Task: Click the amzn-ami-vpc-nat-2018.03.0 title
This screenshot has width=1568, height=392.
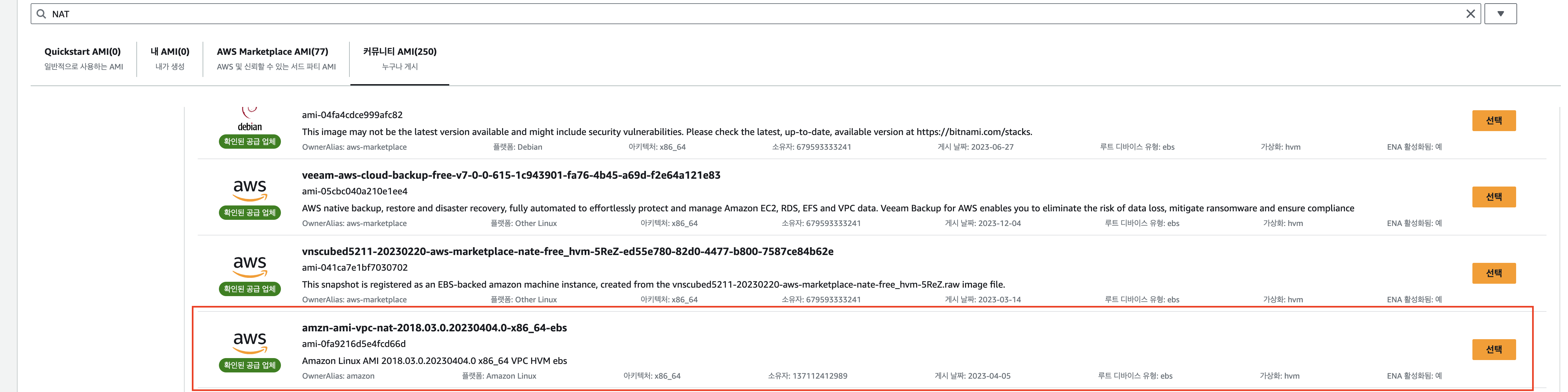Action: click(434, 327)
